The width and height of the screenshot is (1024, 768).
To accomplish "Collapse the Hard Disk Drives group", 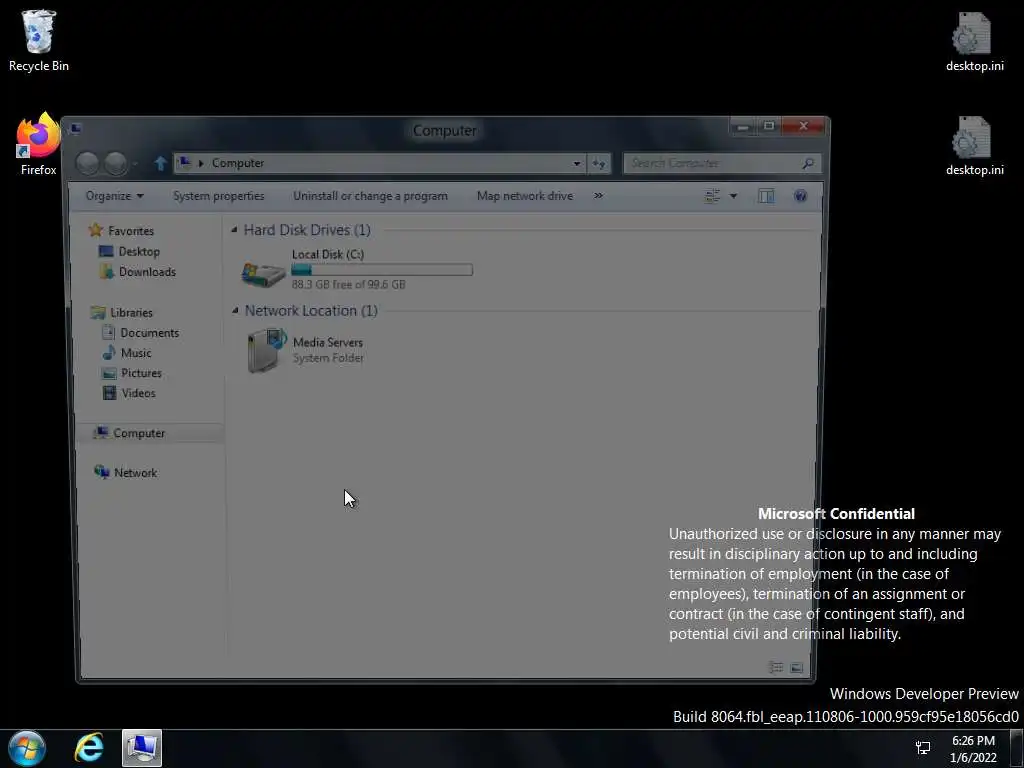I will point(234,230).
